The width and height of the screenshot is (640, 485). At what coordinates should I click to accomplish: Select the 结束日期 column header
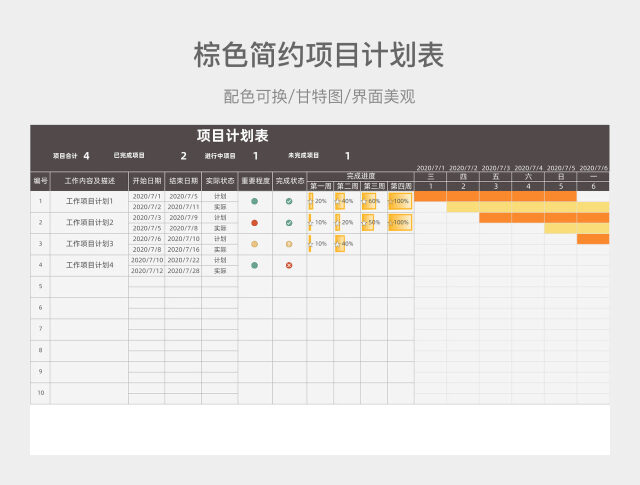coord(183,181)
